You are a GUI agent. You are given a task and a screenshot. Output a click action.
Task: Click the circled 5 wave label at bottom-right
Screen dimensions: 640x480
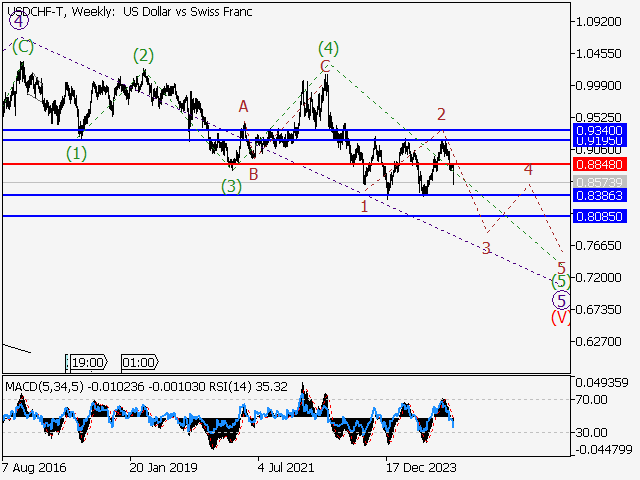(561, 300)
